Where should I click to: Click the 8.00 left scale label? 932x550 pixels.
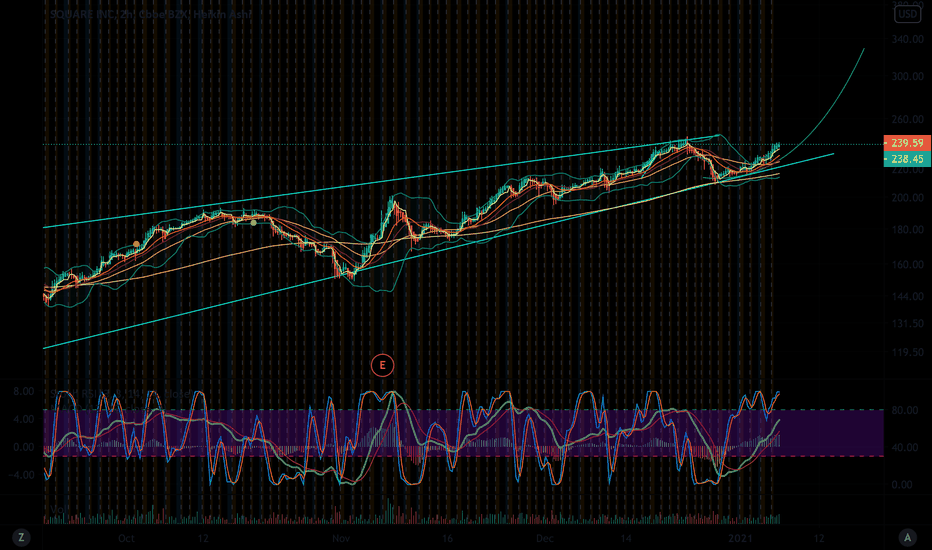24,391
